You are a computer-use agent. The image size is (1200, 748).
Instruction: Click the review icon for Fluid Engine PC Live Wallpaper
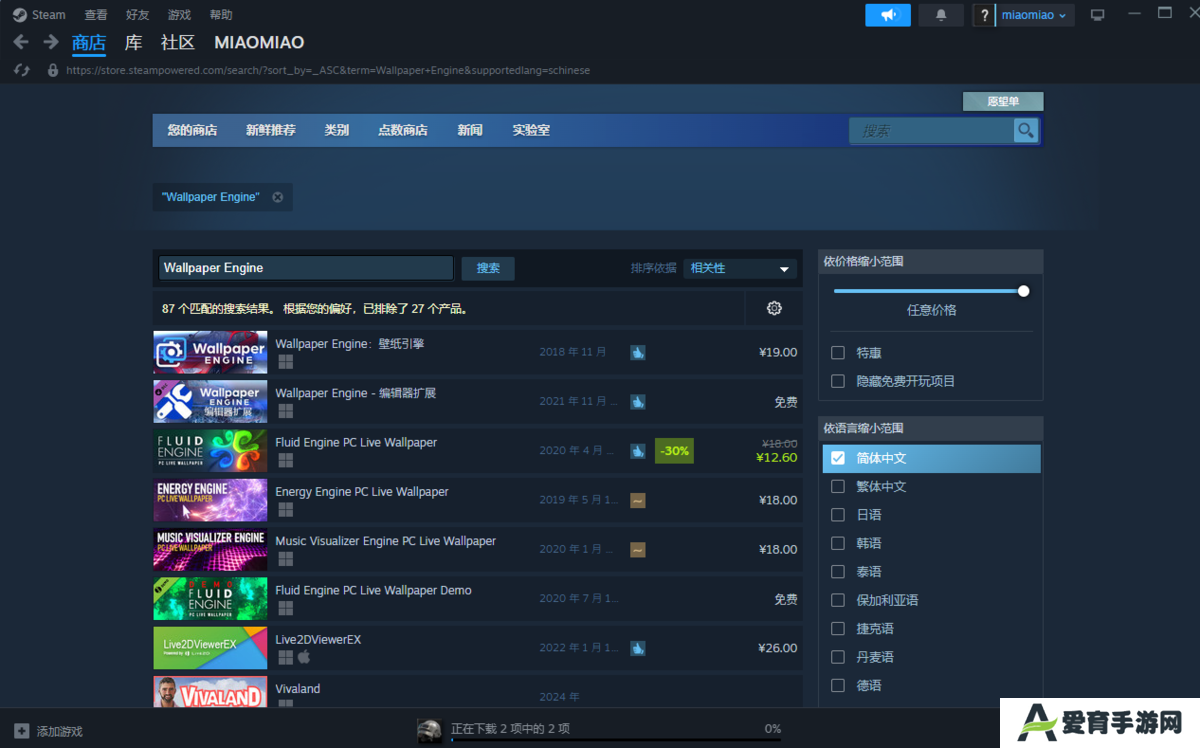tap(638, 451)
